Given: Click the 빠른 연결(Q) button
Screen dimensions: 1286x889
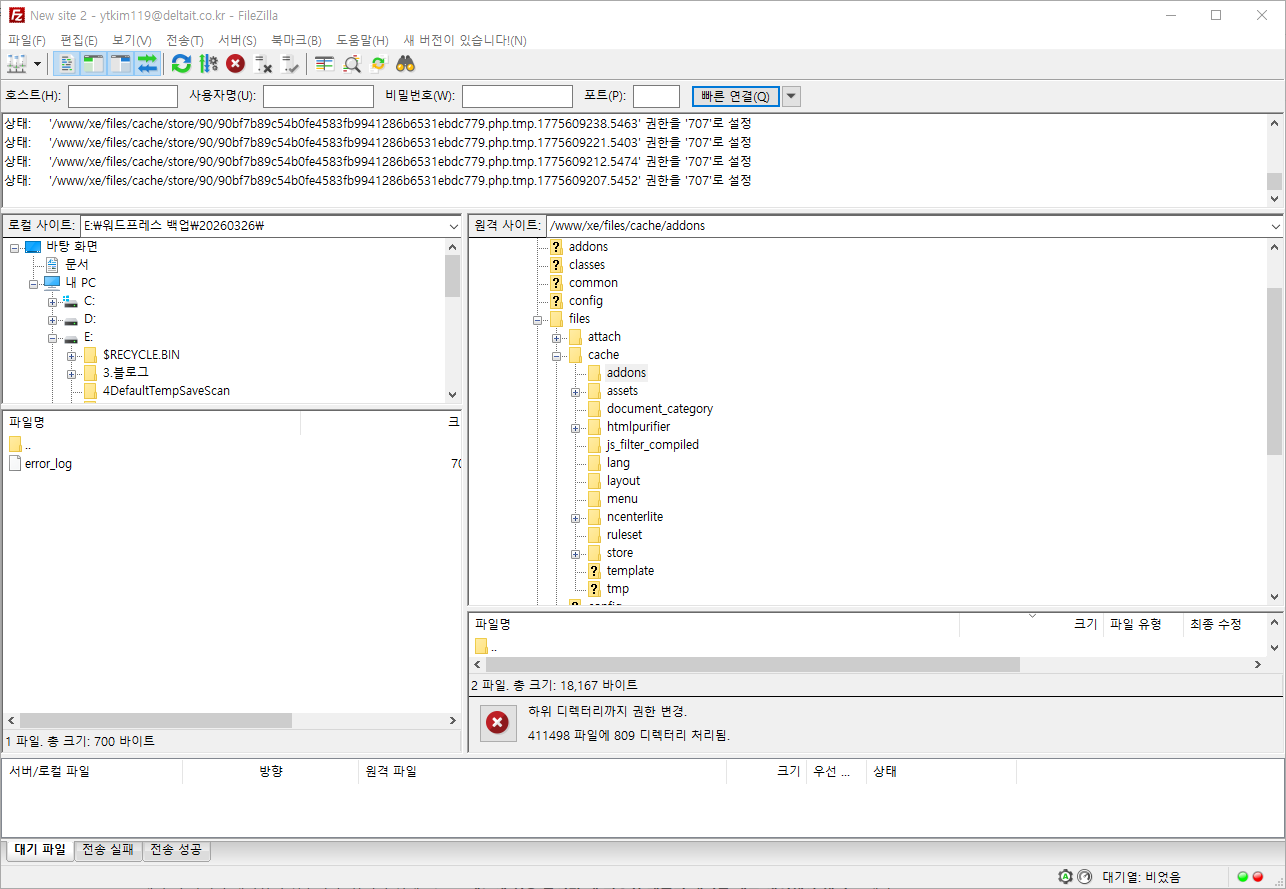Looking at the screenshot, I should coord(735,96).
